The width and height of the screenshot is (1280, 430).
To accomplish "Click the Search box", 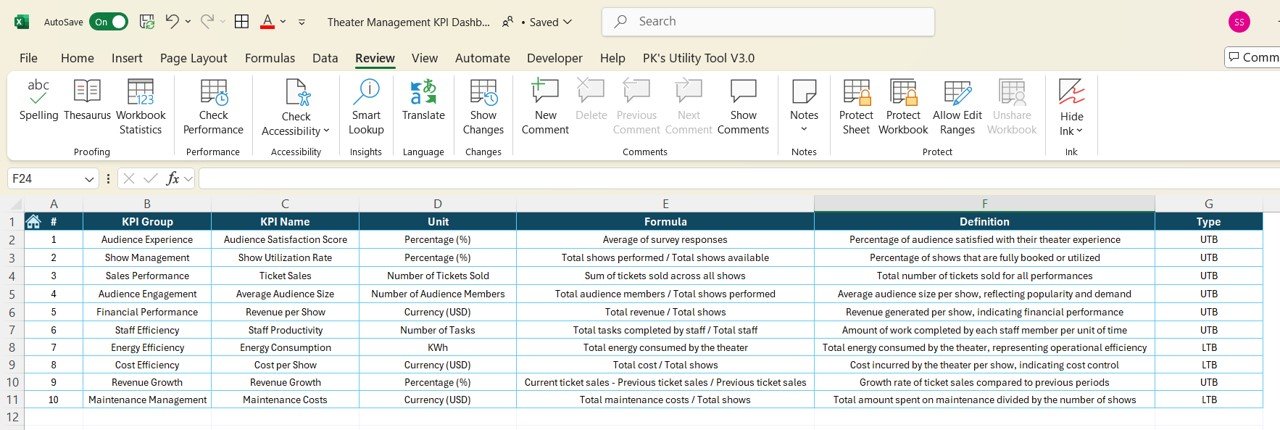I will (768, 21).
